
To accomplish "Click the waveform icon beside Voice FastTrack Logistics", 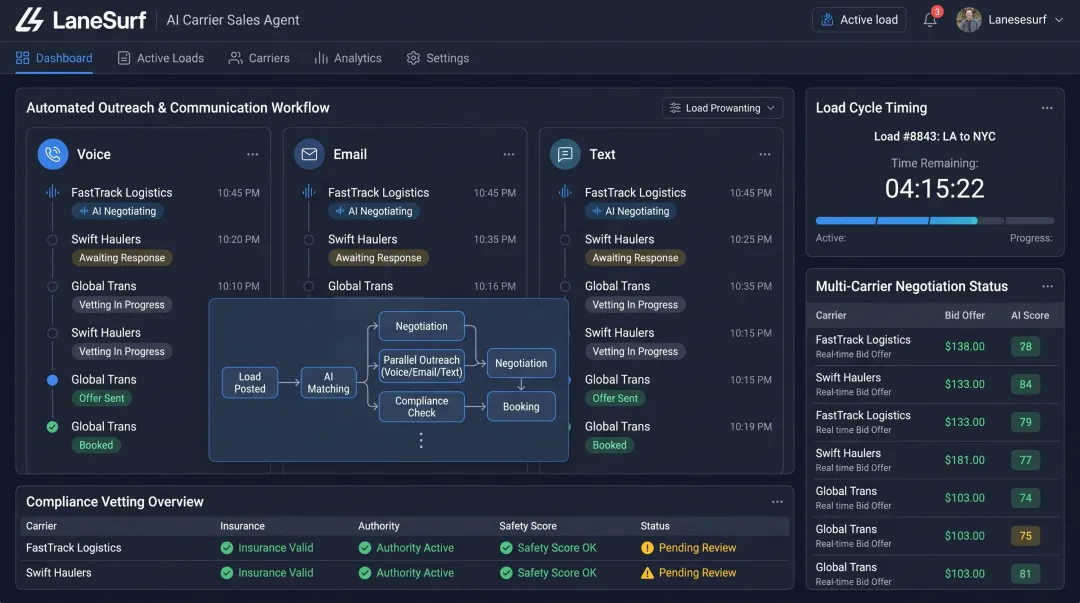I will coord(52,192).
